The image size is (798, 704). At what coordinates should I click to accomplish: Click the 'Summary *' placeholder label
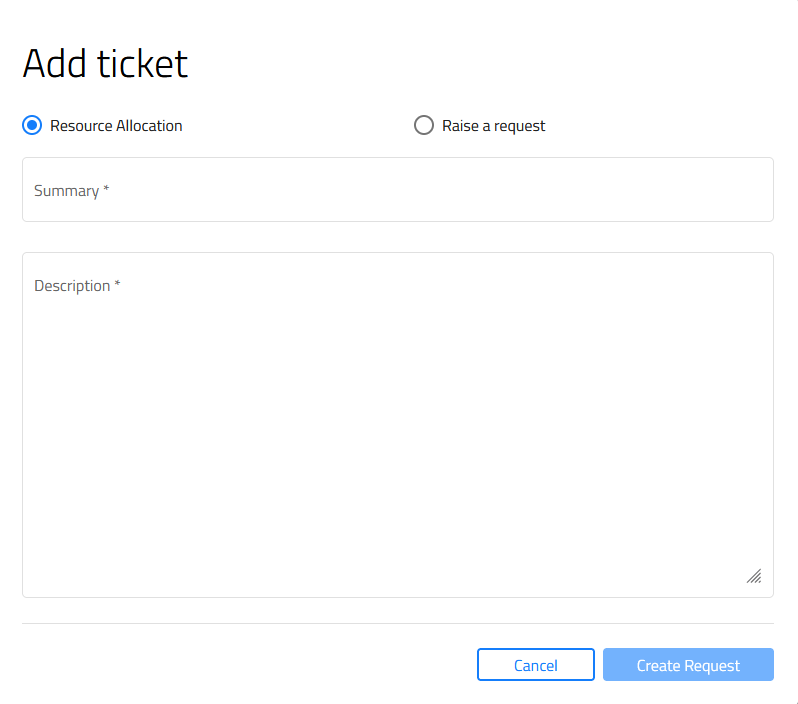71,191
